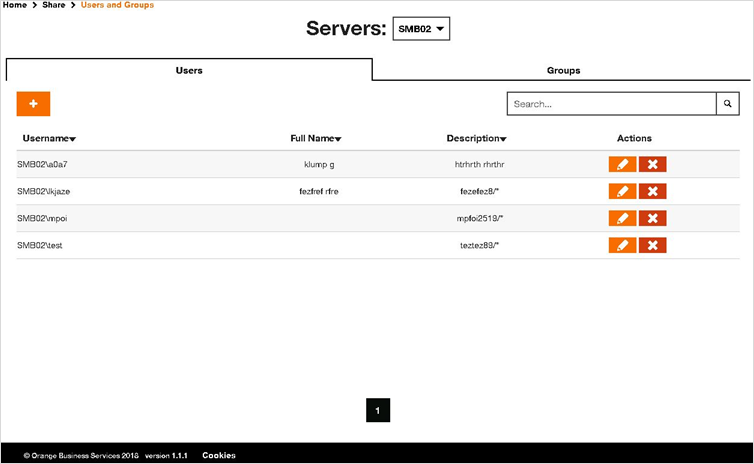Image resolution: width=754 pixels, height=464 pixels.
Task: Delete user SMB02\test with X icon
Action: [x=653, y=245]
